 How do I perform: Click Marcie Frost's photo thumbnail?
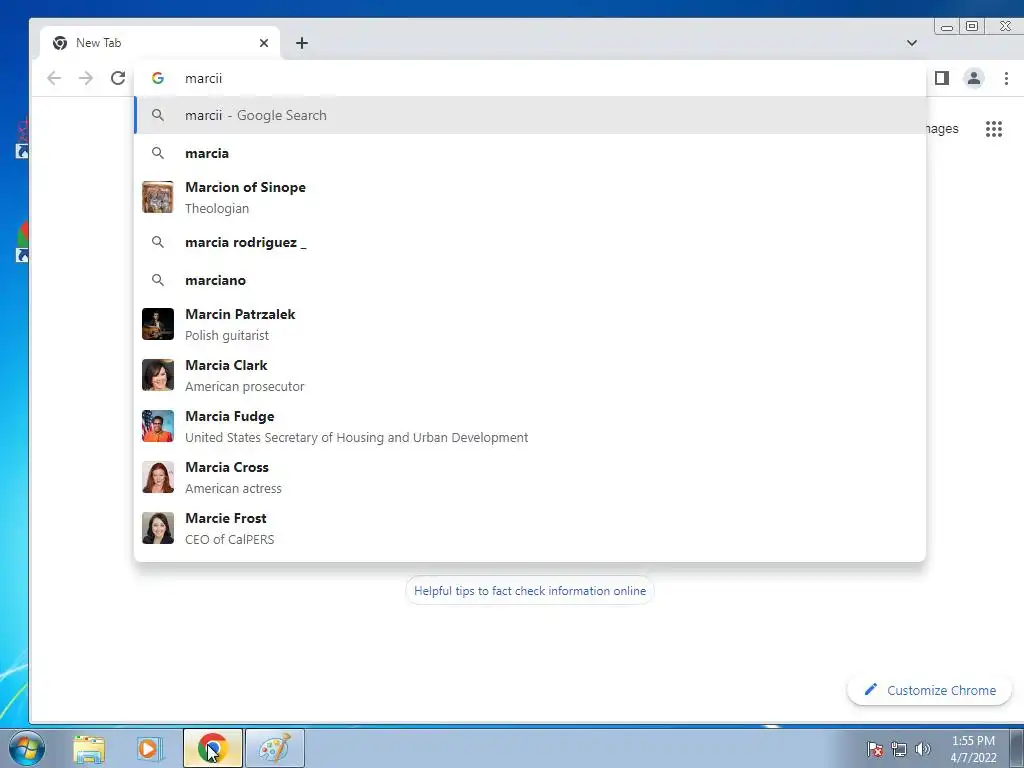coord(158,528)
